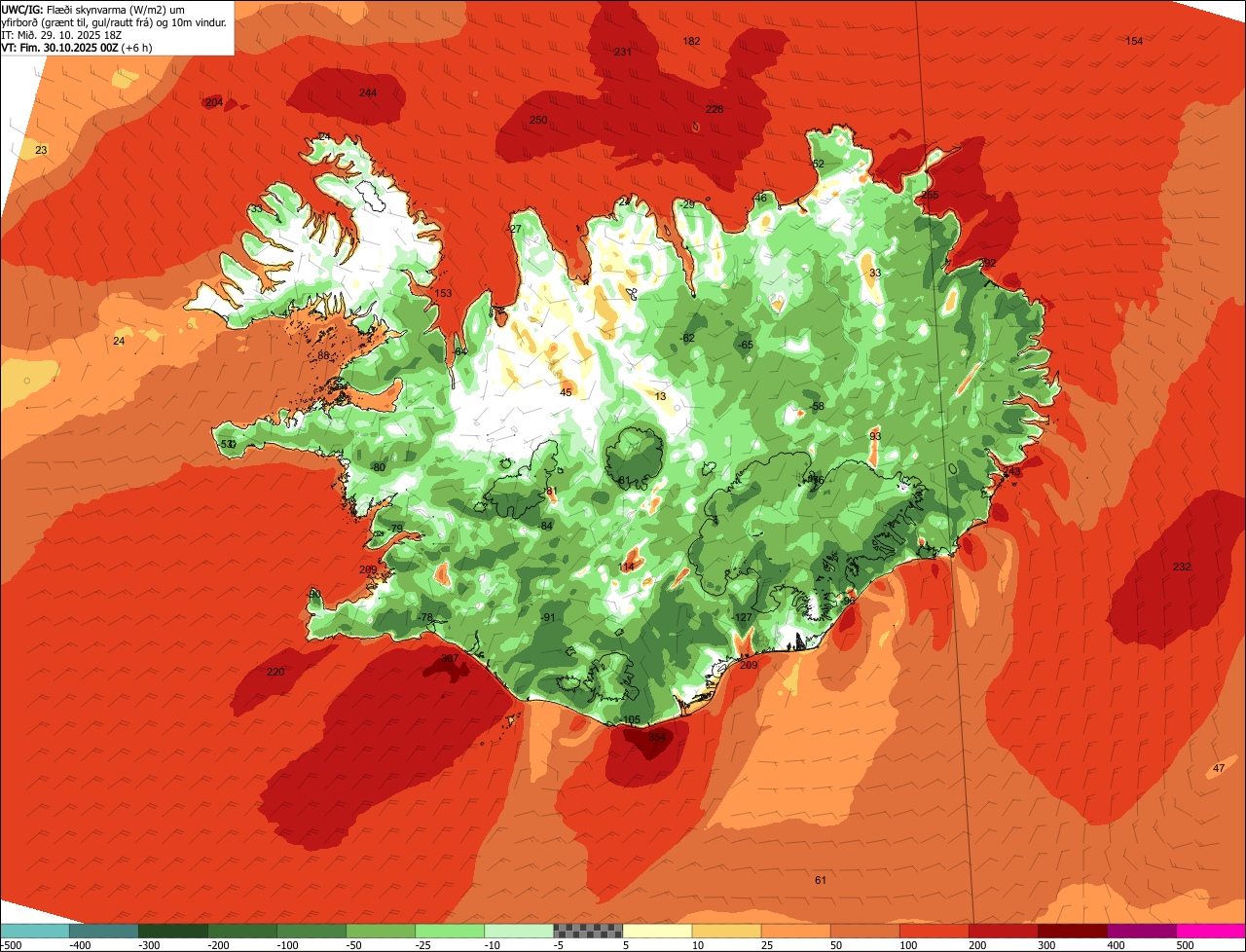This screenshot has width=1246, height=952.
Task: Click the map value '-79'
Action: [394, 529]
